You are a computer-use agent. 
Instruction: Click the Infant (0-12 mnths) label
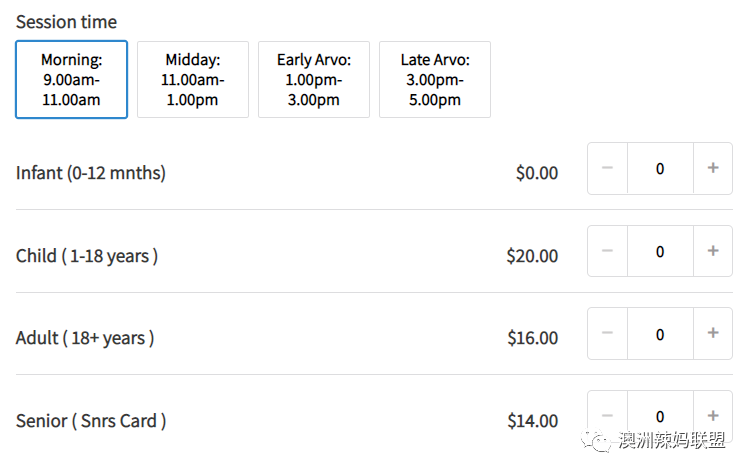tap(91, 173)
